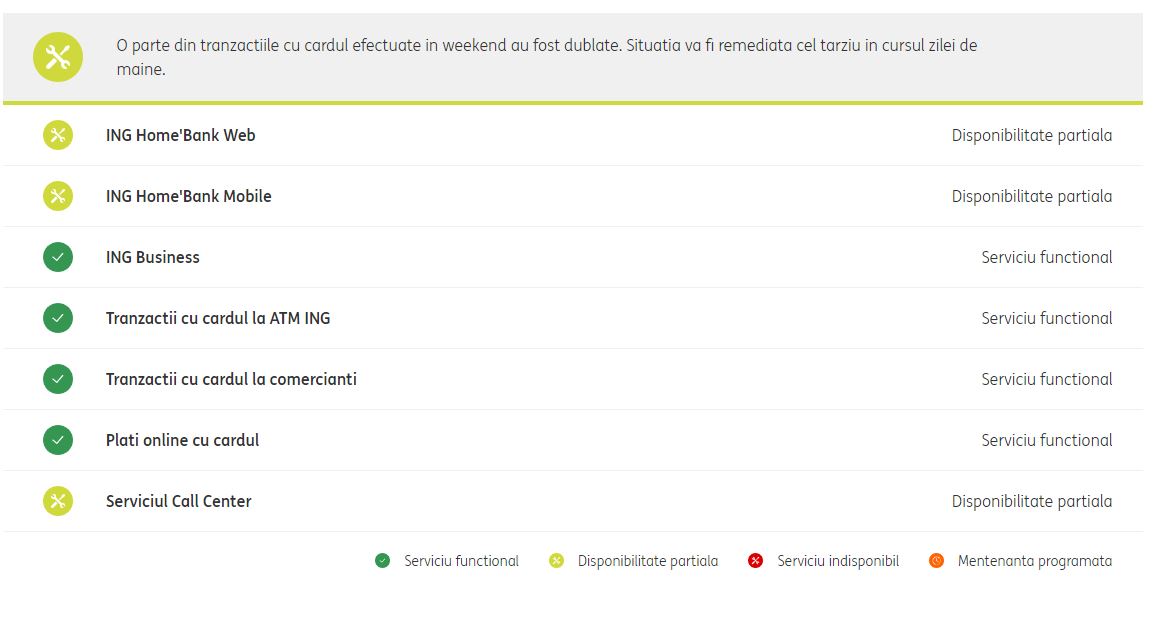Screen dimensions: 1155x617
Task: Click Disponibilitate partiala status for Call Center
Action: click(x=1031, y=501)
